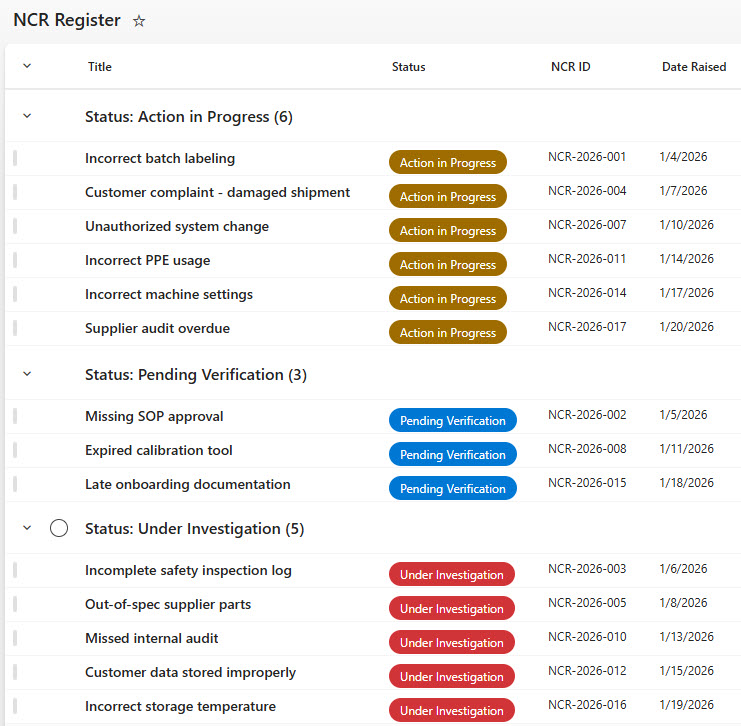741x726 pixels.
Task: Toggle the collapse-all chevron in header row
Action: pyautogui.click(x=27, y=66)
